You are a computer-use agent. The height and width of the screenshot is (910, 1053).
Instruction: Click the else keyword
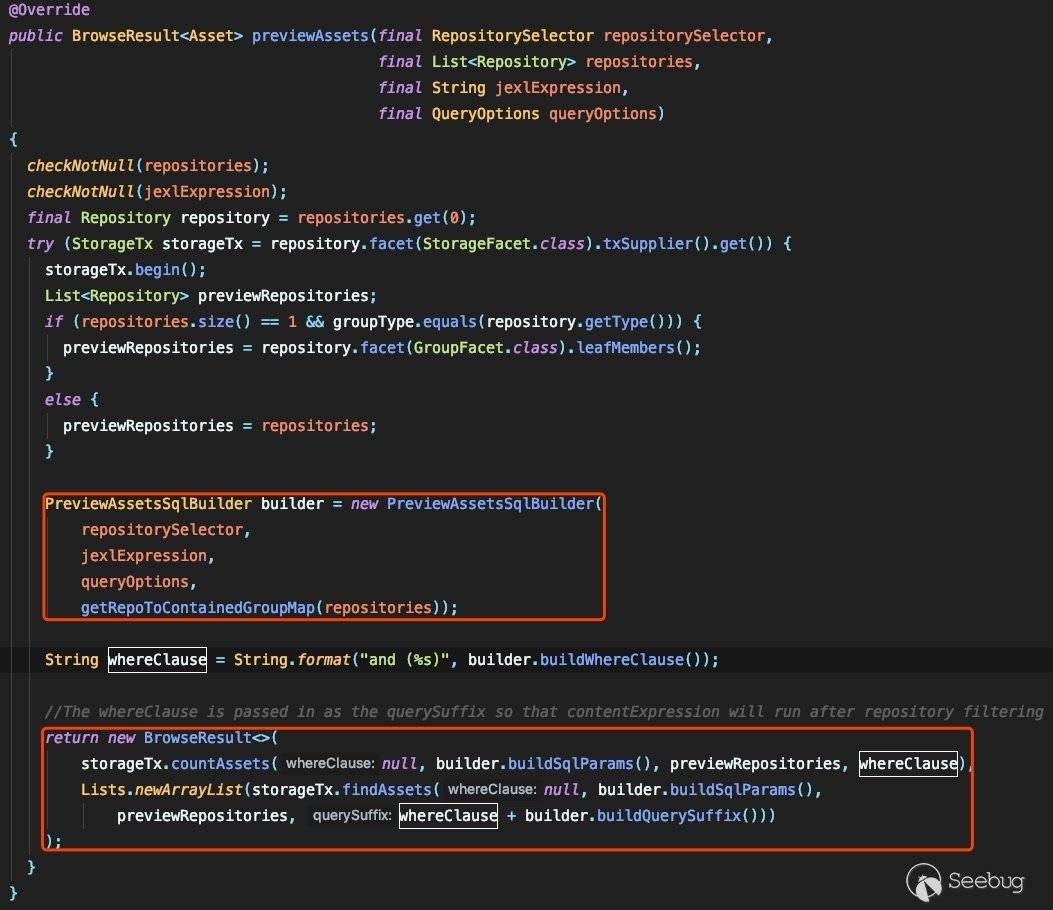(x=62, y=400)
